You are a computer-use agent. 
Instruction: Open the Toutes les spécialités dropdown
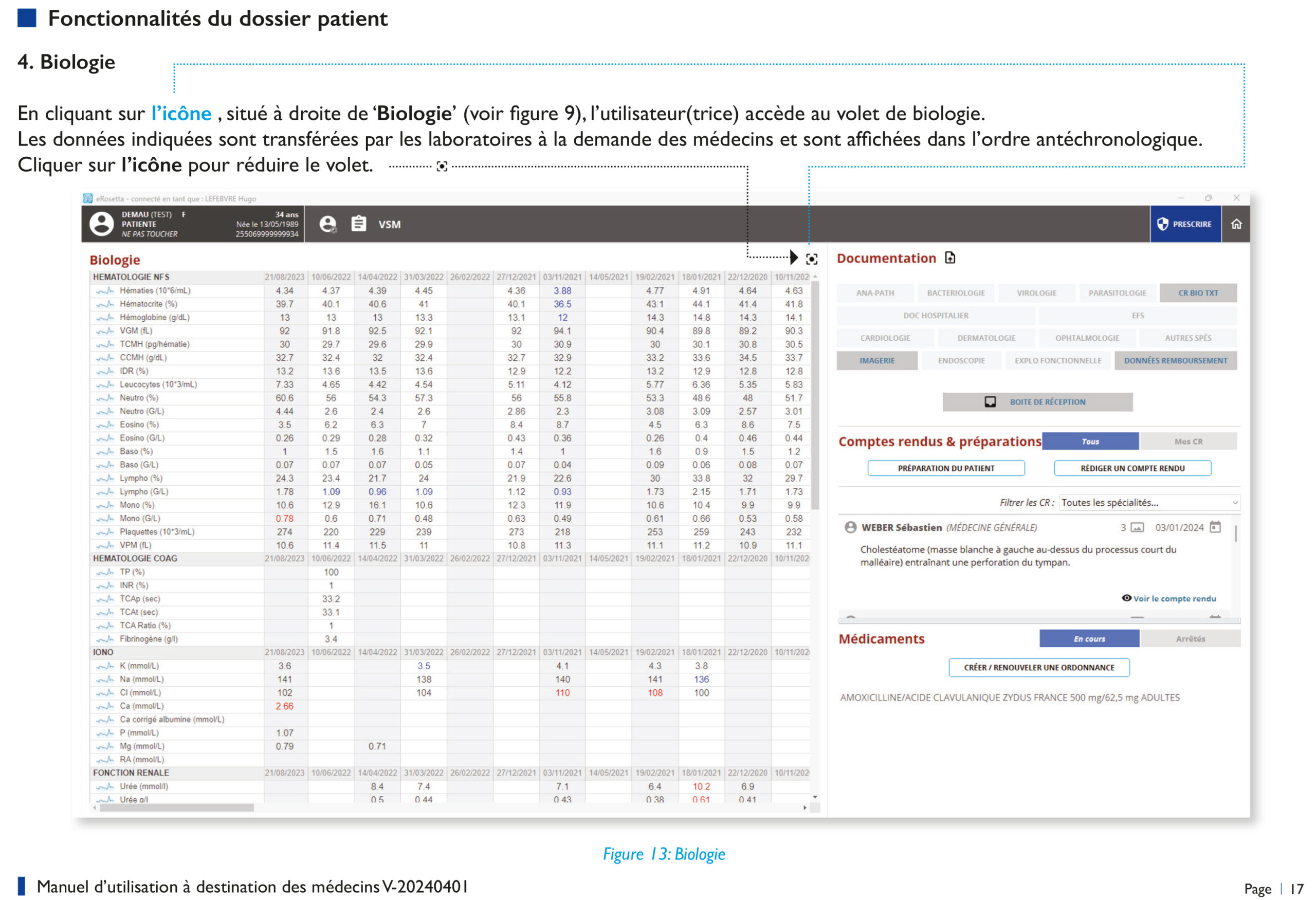click(x=1149, y=503)
